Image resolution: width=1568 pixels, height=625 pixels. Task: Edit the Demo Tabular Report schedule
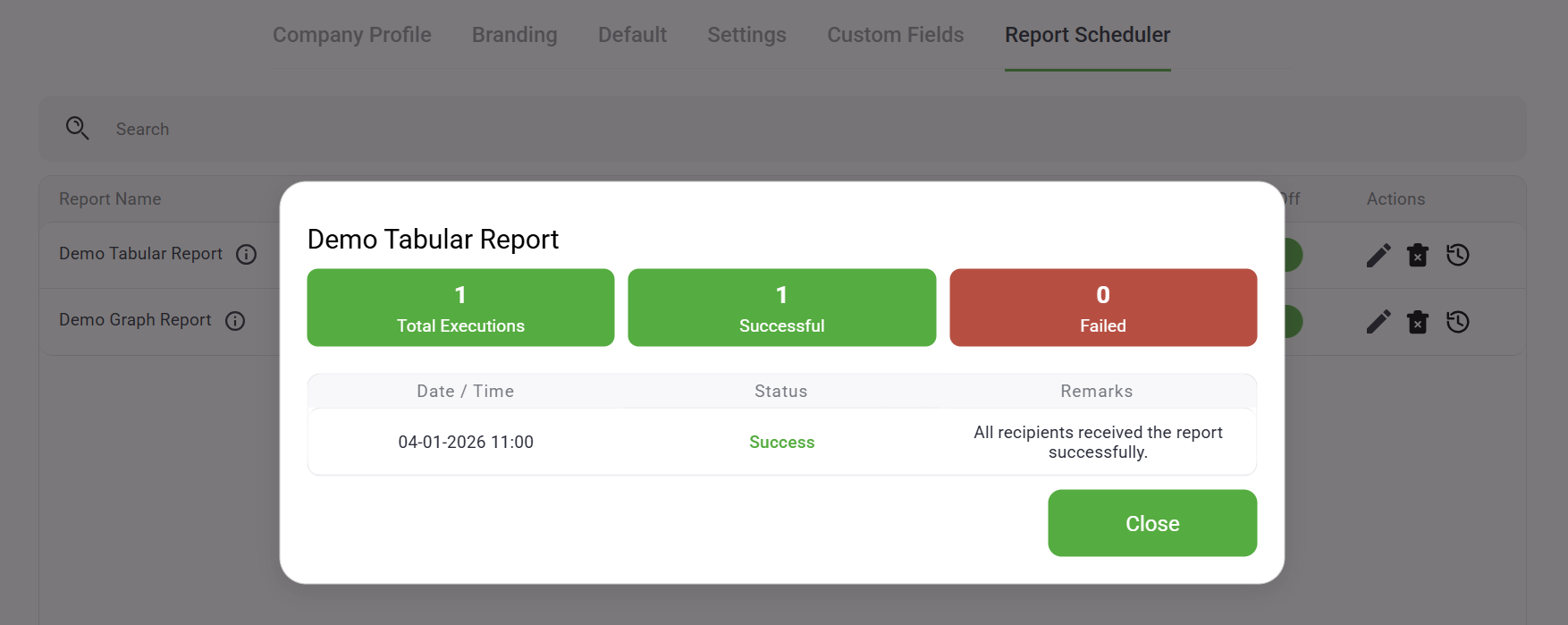[1378, 256]
